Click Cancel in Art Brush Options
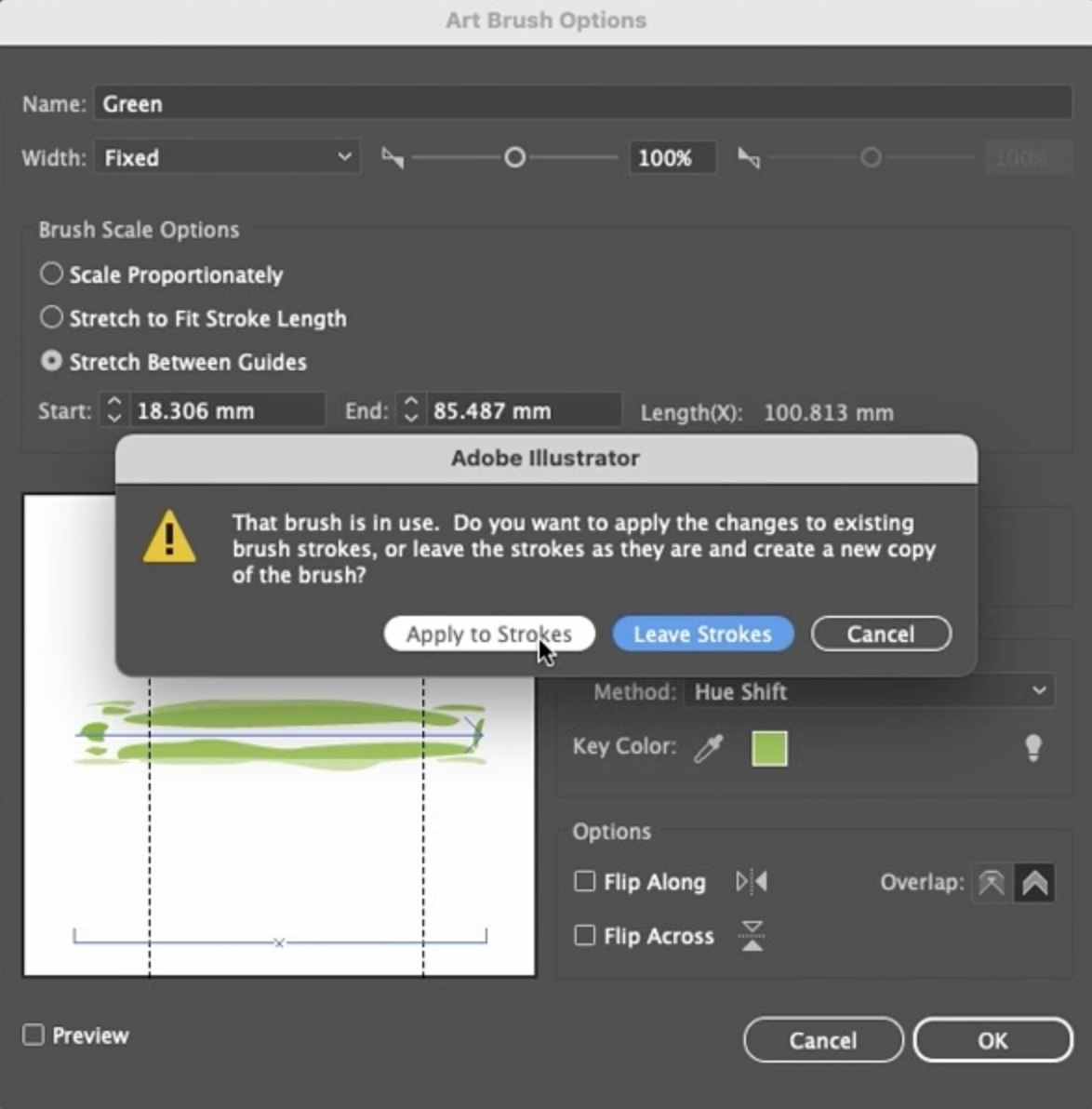 pos(823,1040)
